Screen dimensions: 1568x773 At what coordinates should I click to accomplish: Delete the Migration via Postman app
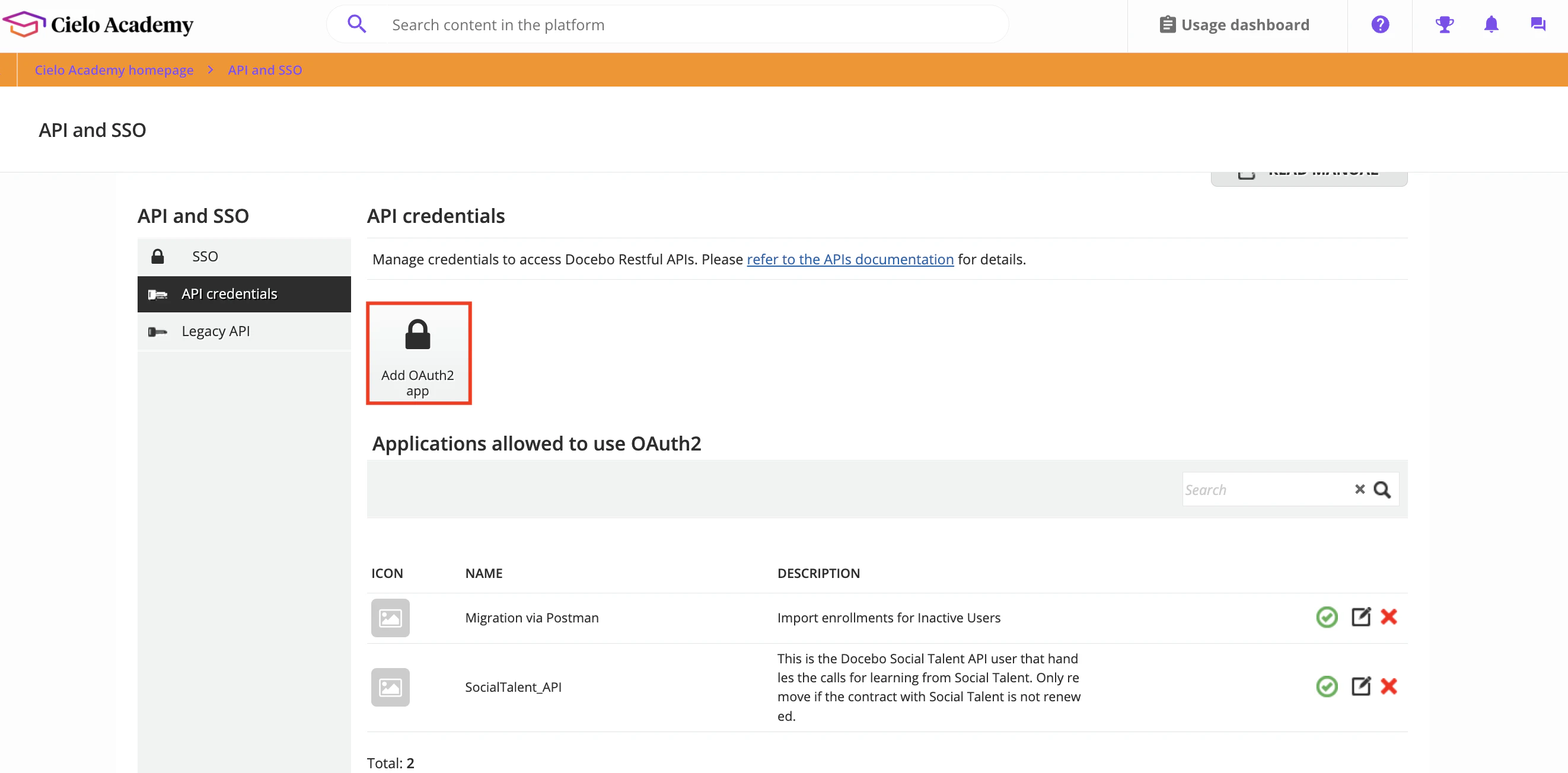click(1388, 617)
